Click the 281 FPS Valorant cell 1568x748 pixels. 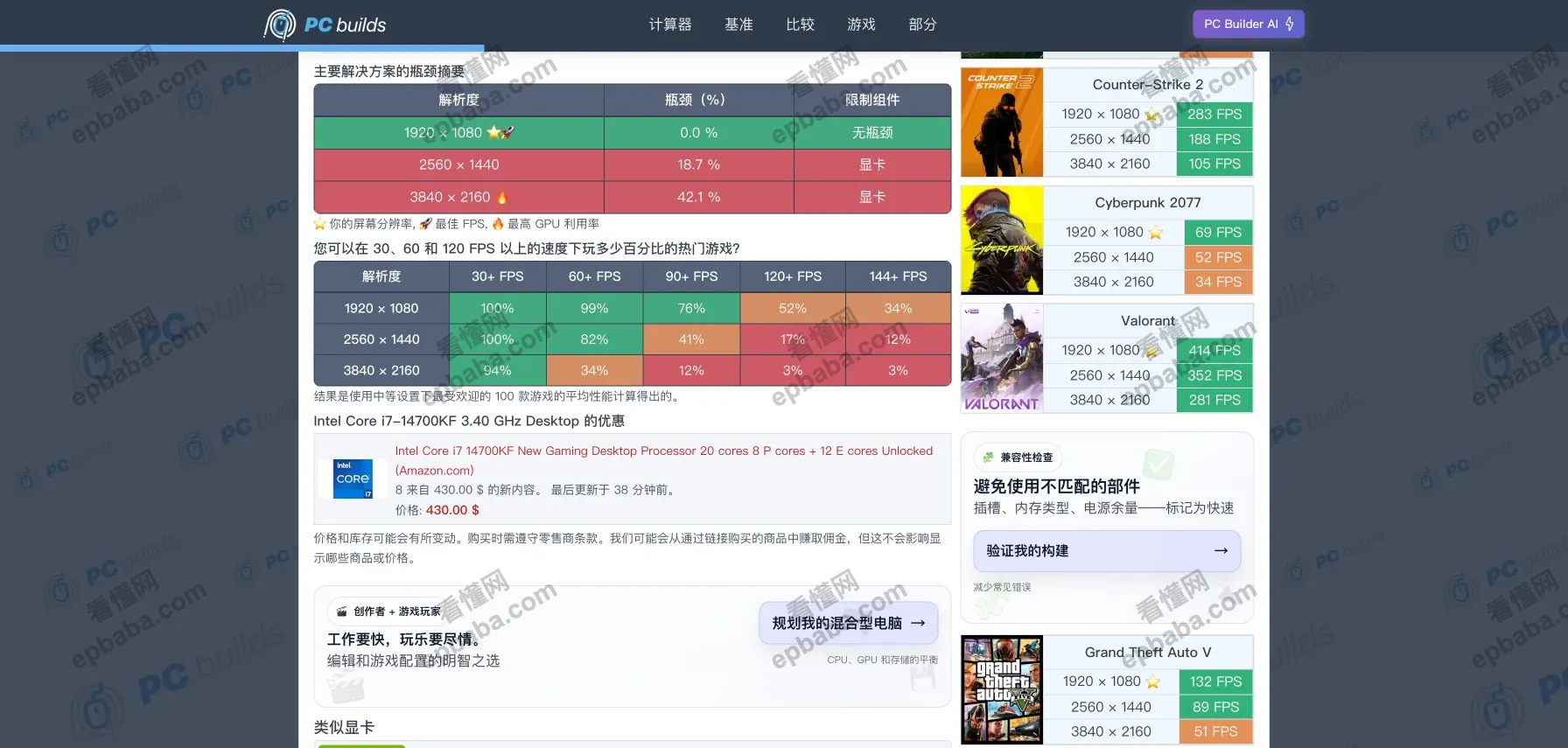pos(1214,400)
